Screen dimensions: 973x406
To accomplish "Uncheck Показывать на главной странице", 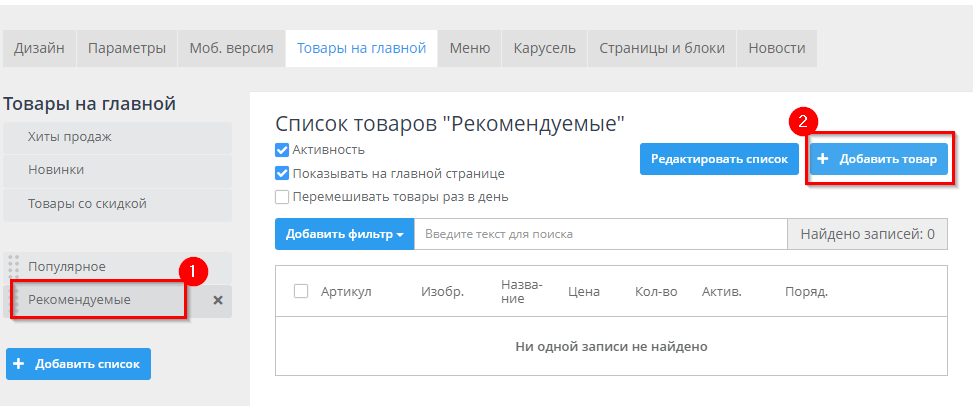I will point(282,173).
